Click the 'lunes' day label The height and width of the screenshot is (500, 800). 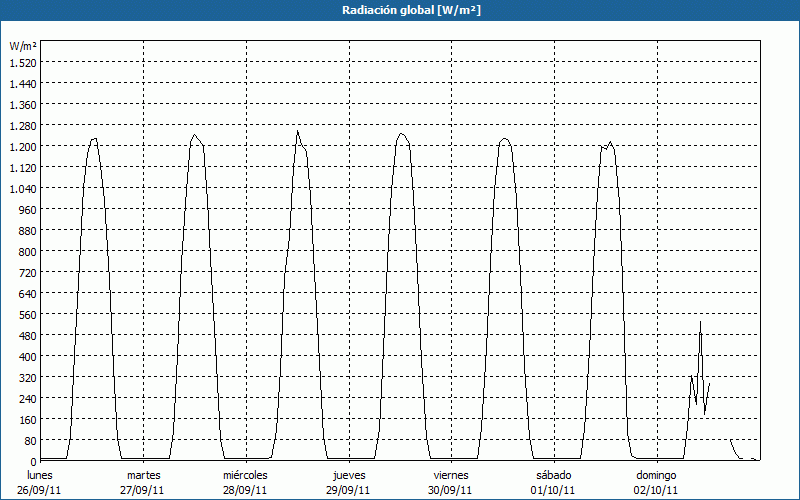point(40,475)
